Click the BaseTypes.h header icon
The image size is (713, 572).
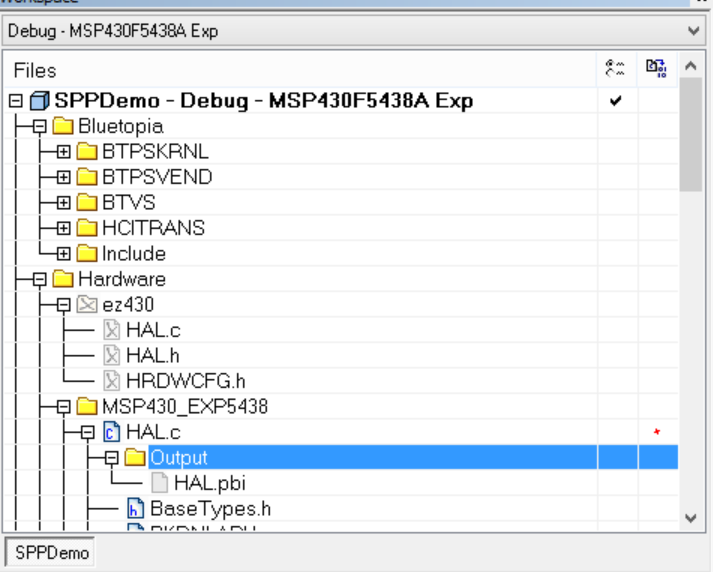(136, 508)
